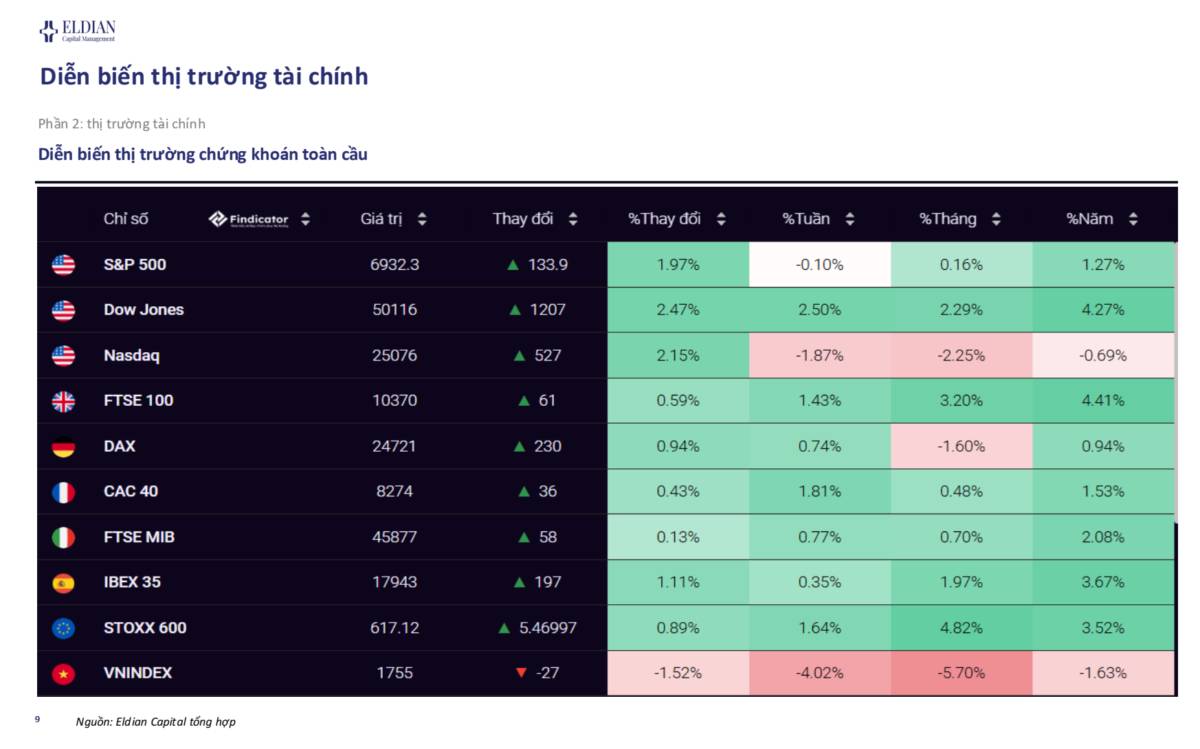The image size is (1200, 749).
Task: Click the green up arrow in Dow Jones row
Action: [515, 310]
